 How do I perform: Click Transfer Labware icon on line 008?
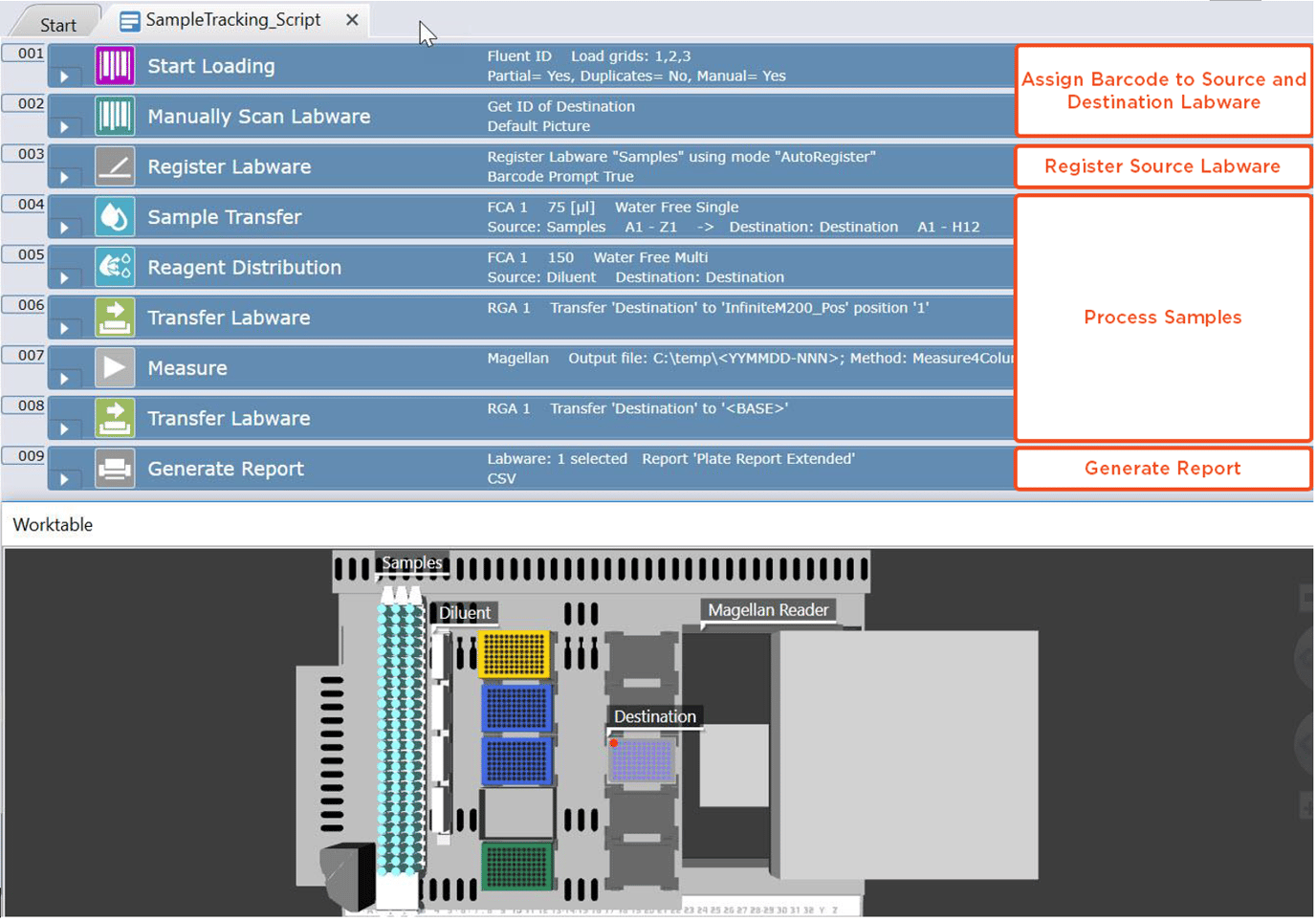pyautogui.click(x=115, y=418)
